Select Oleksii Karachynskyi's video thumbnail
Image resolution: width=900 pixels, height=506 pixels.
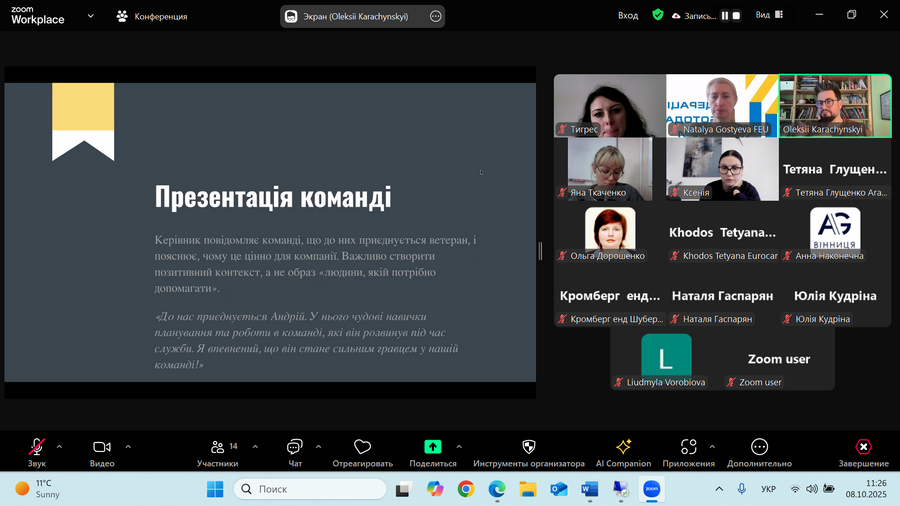click(x=835, y=105)
